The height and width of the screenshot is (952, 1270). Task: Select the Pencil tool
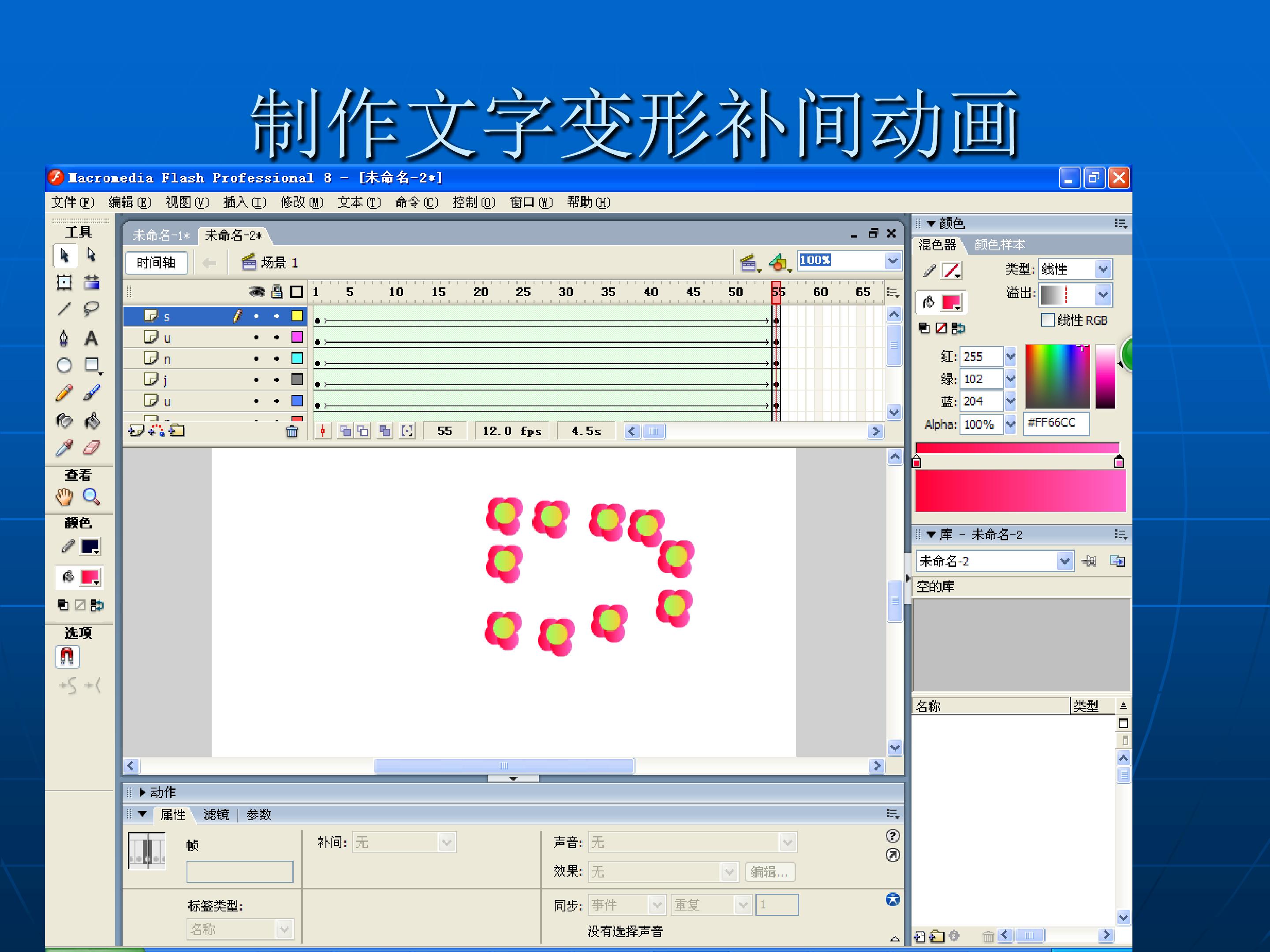click(64, 393)
